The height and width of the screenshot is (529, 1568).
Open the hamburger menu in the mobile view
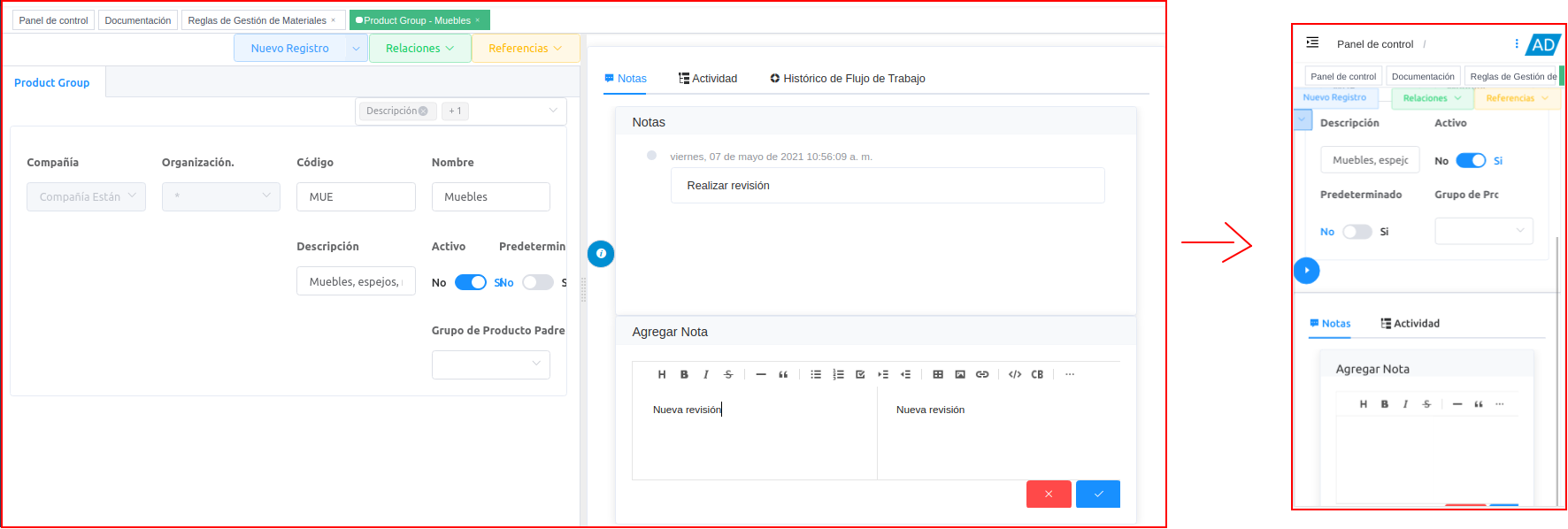click(1312, 42)
